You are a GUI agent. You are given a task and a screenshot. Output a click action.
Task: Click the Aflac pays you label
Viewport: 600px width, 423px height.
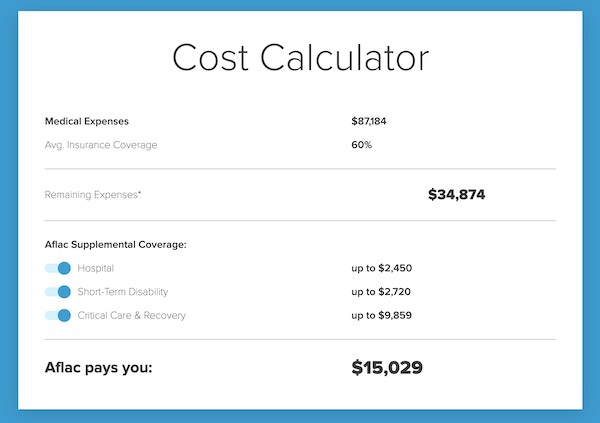[98, 367]
